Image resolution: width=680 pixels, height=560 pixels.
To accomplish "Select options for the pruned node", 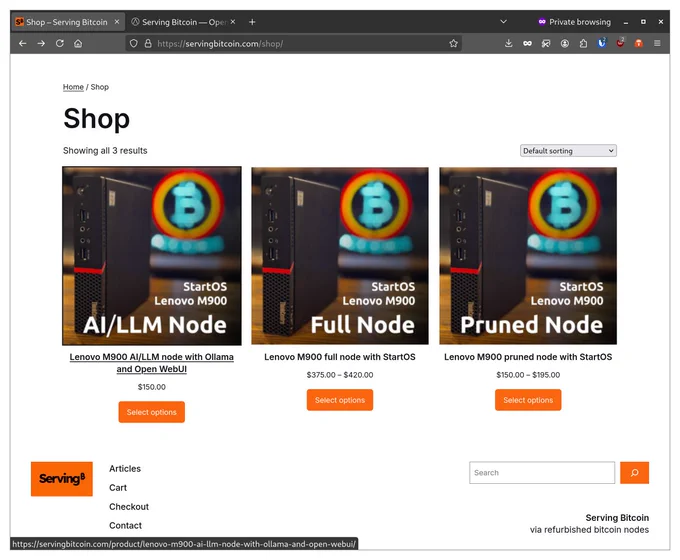I will coord(528,400).
